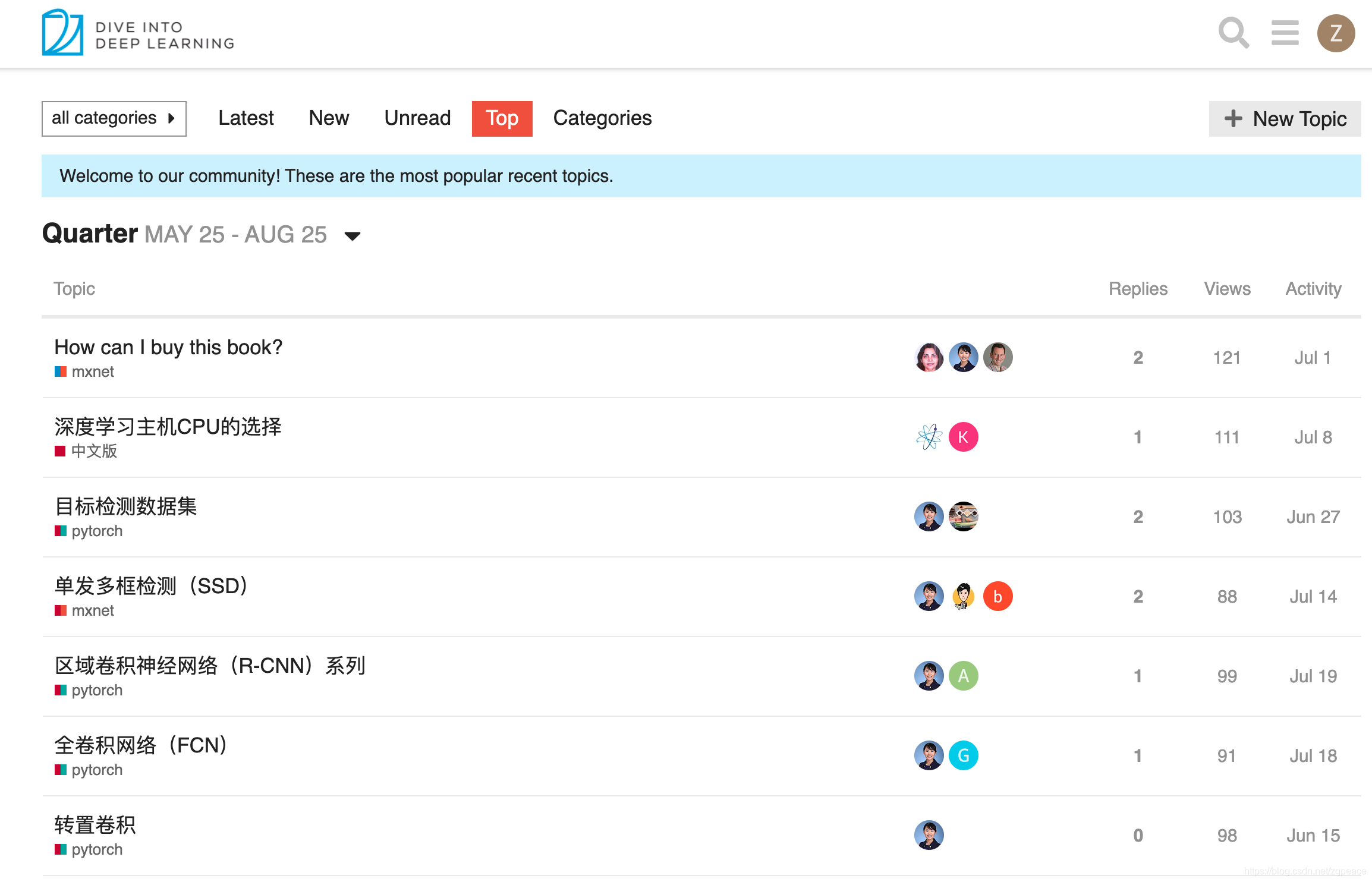The height and width of the screenshot is (882, 1372).
Task: Click pink K avatar in CPU topic
Action: pyautogui.click(x=963, y=437)
